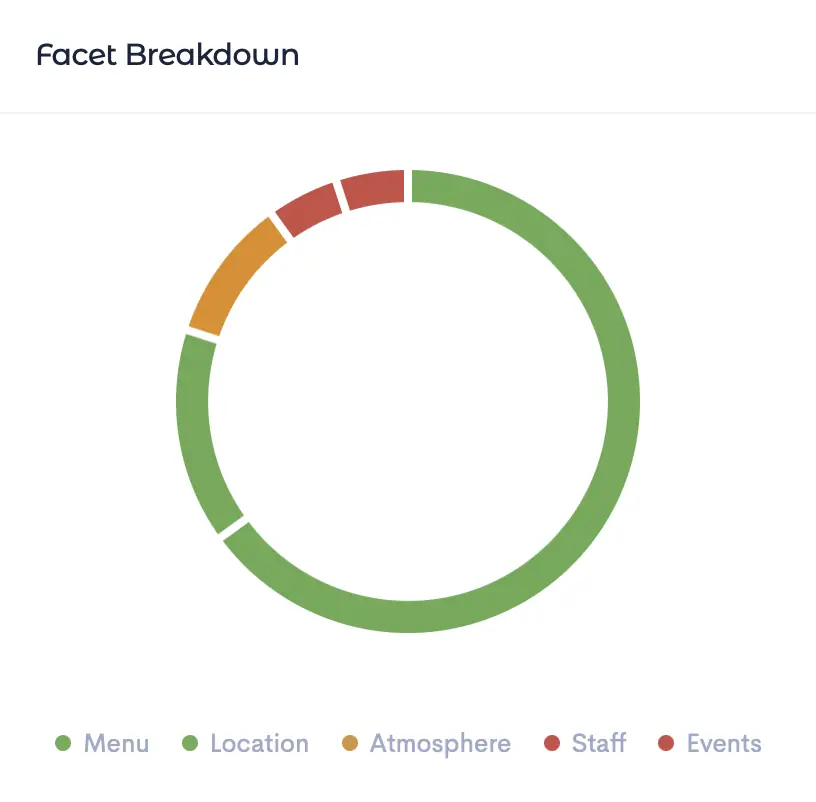Click the gap between orange and green segments

[201, 335]
